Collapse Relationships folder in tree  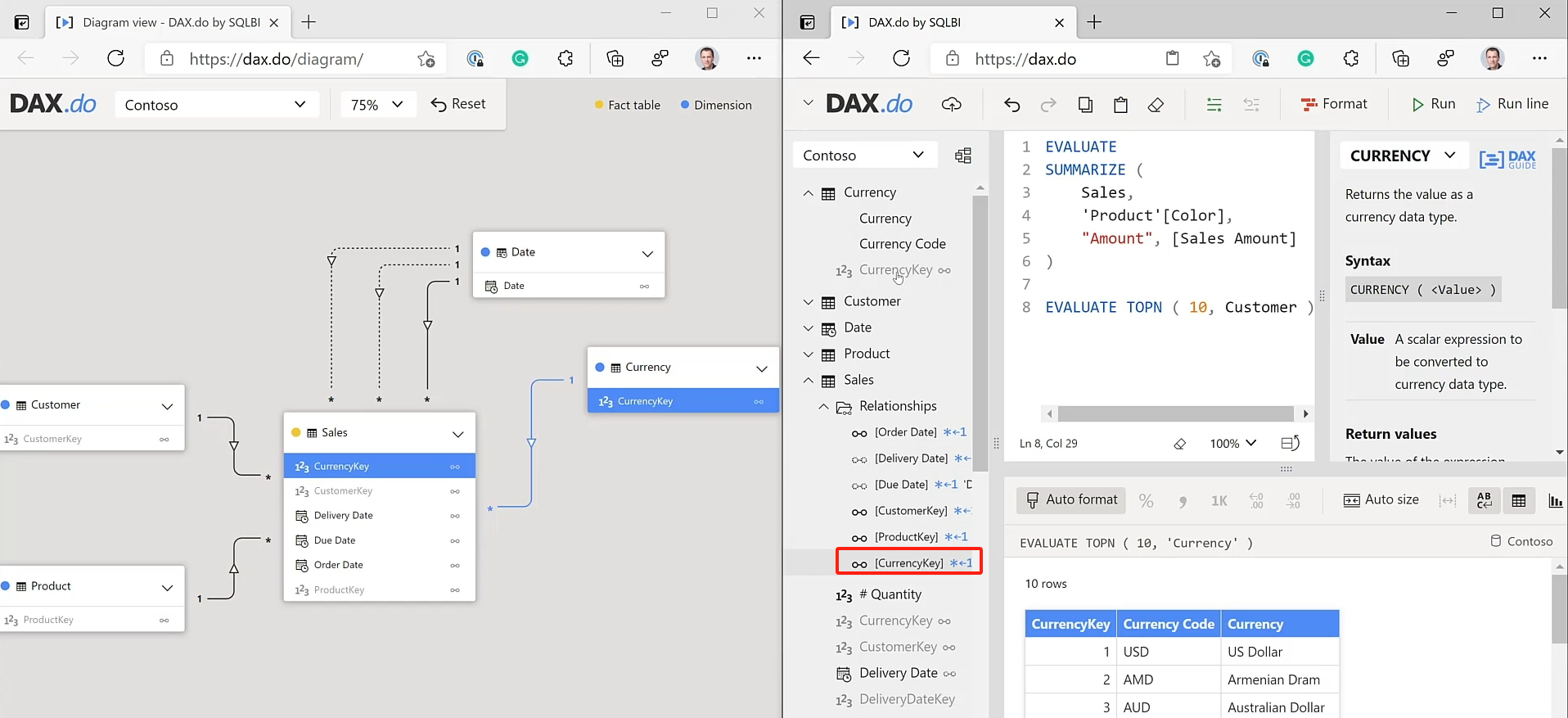(823, 407)
